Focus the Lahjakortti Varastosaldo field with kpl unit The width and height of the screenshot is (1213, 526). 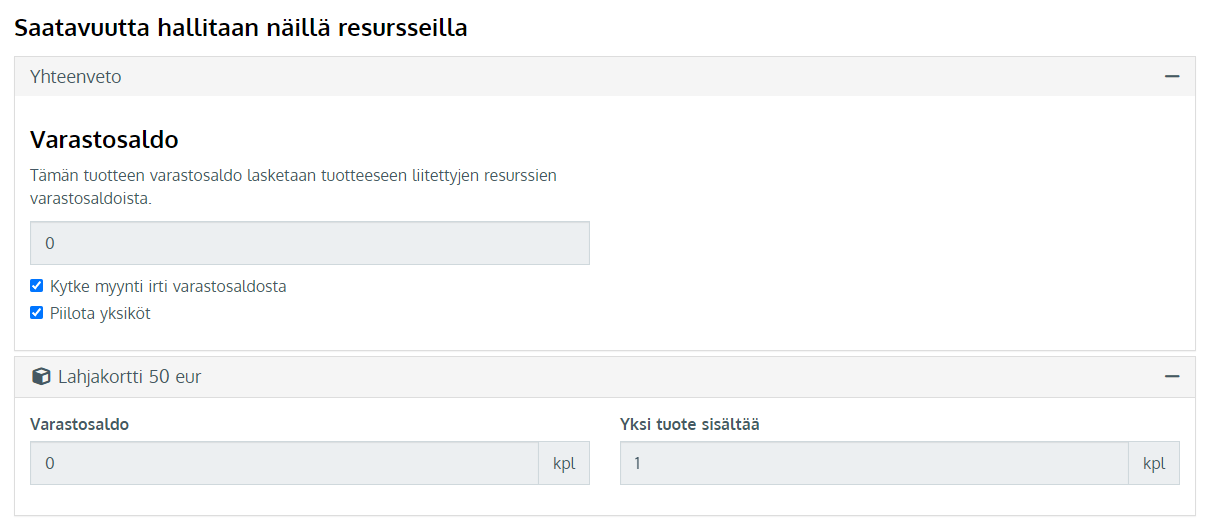[x=284, y=463]
